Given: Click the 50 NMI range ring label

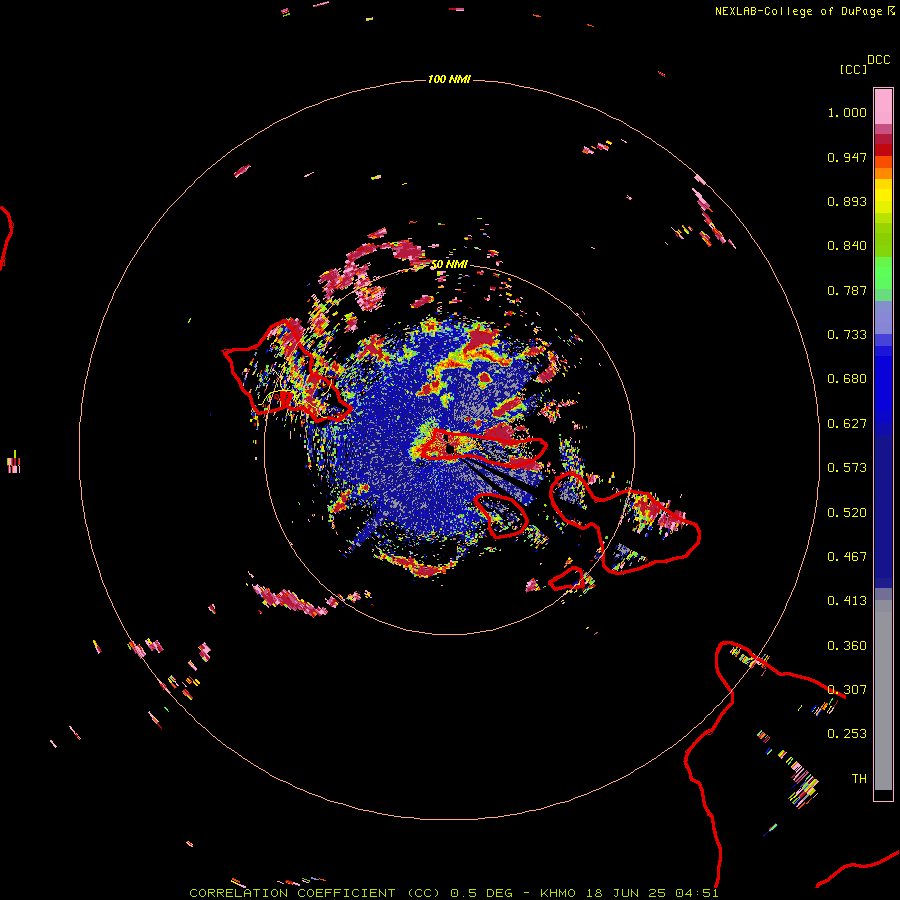Looking at the screenshot, I should [x=449, y=264].
